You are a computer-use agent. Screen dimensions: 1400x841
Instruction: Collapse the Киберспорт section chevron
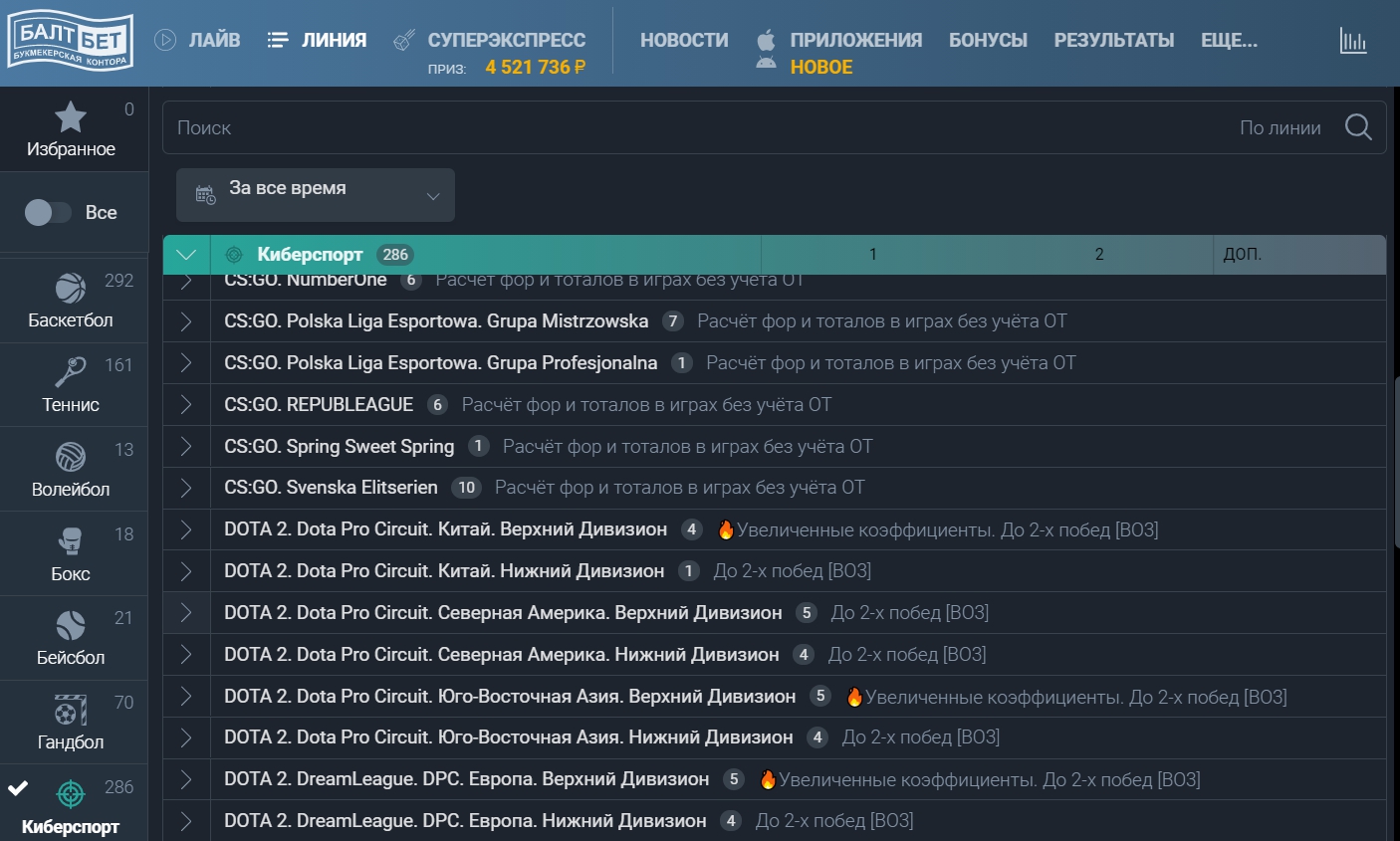click(186, 255)
